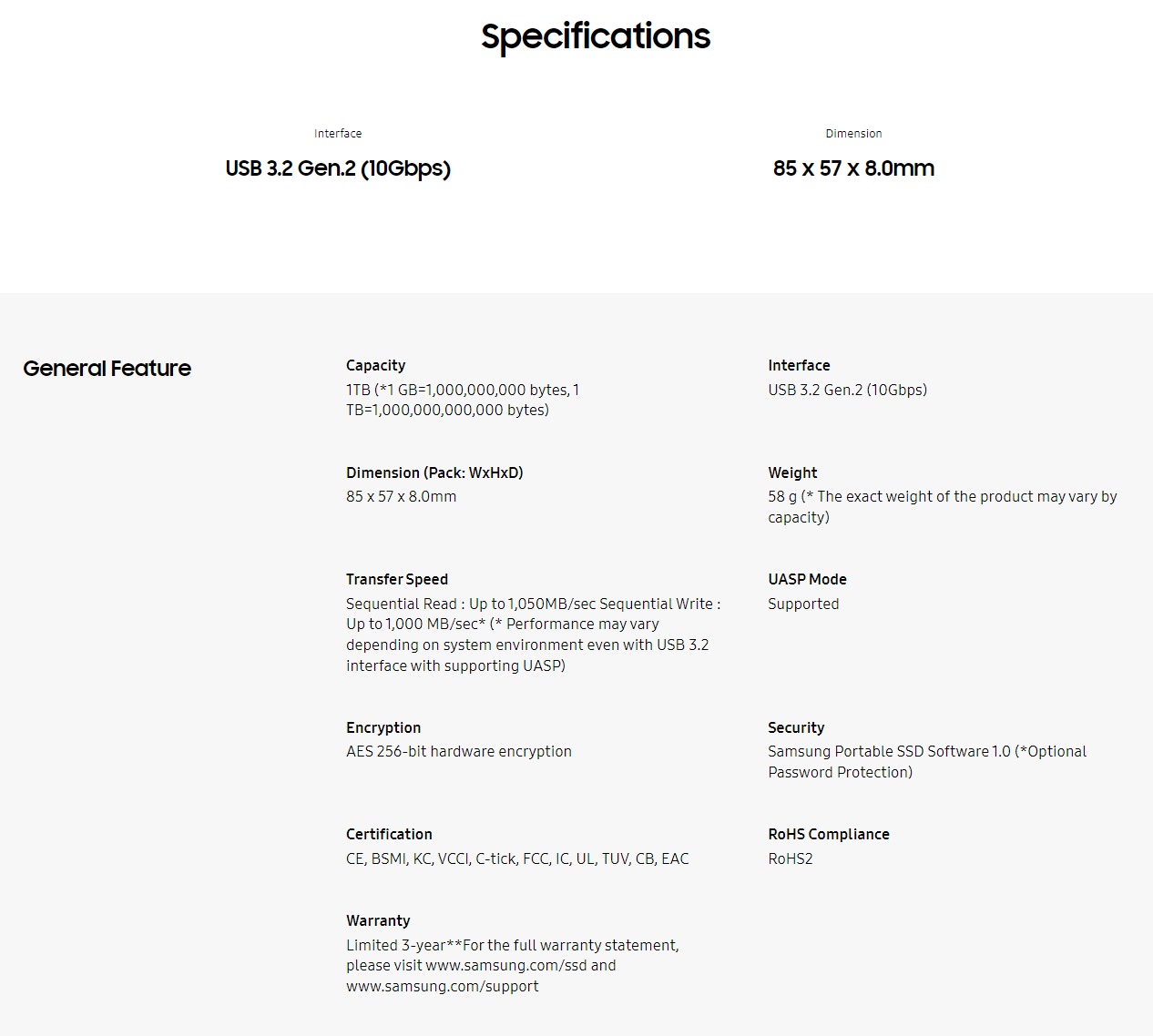
Task: Open the www.samsung.com/support link
Action: [442, 986]
